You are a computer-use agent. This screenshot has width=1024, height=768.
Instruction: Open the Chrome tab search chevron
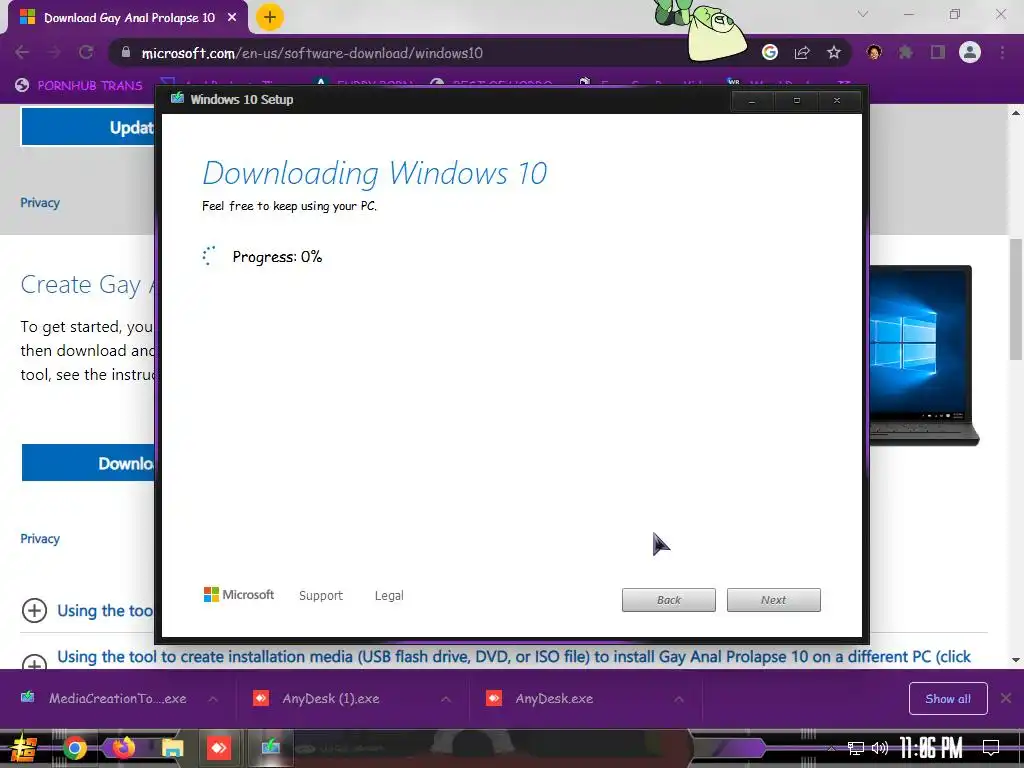[863, 14]
